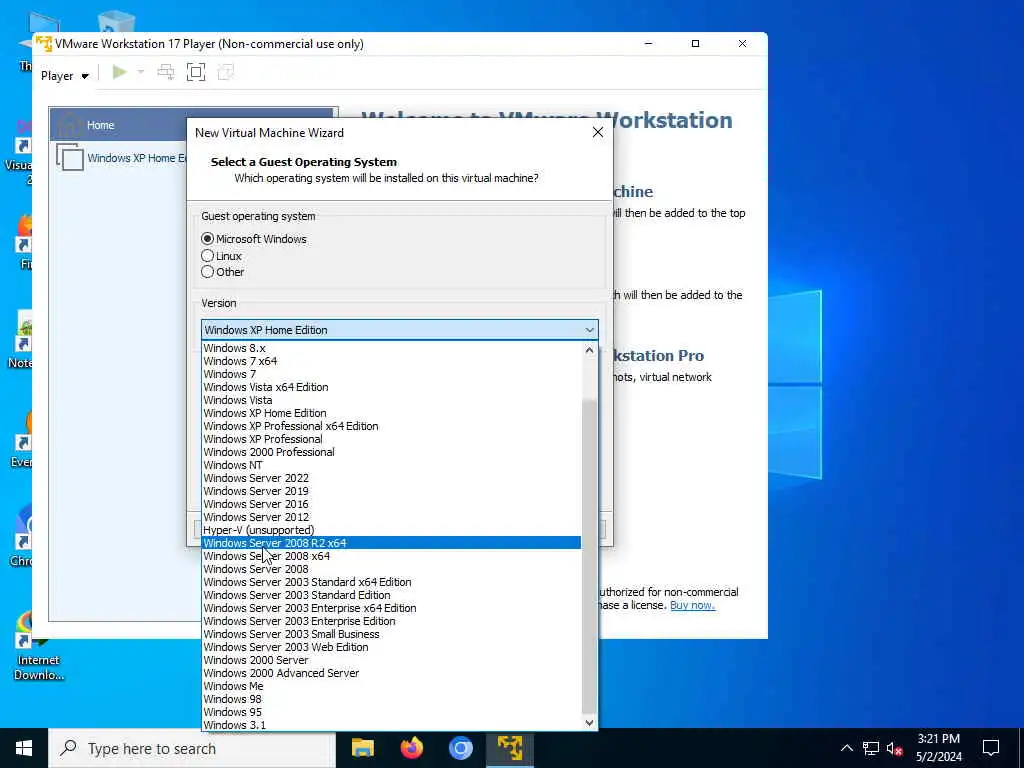Enter full screen mode via toolbar icon
Screen dimensions: 1024x768
point(196,72)
